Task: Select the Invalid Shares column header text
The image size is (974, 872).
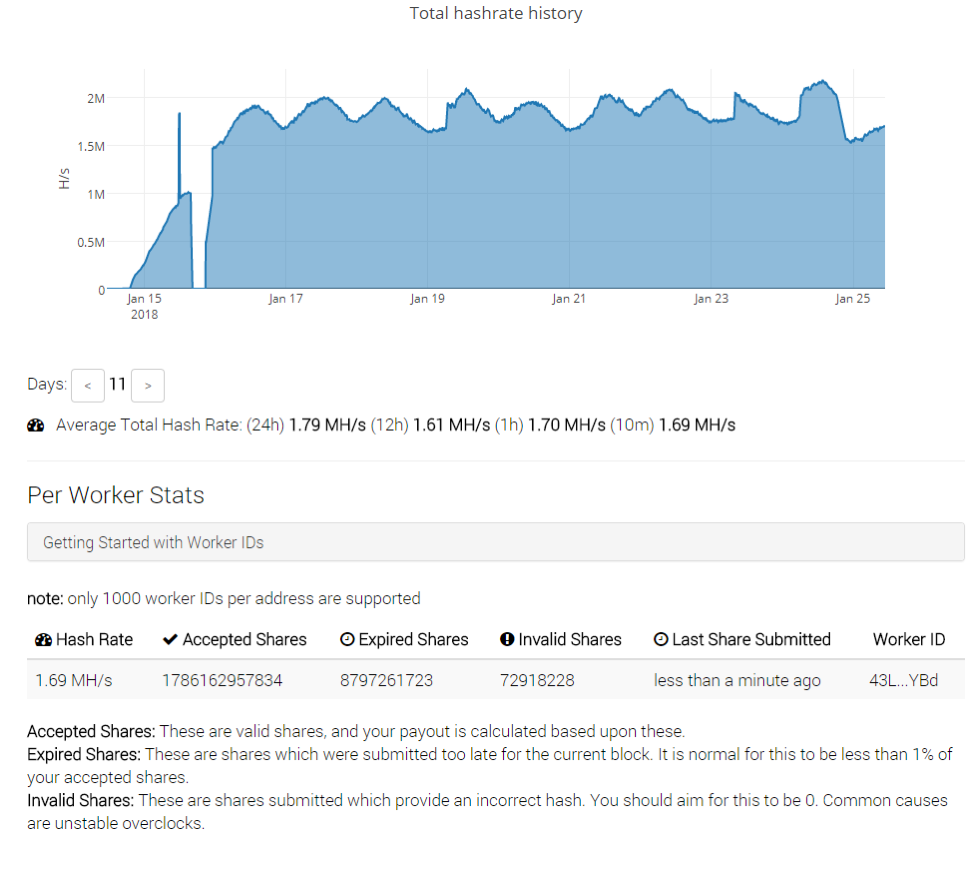Action: [570, 640]
